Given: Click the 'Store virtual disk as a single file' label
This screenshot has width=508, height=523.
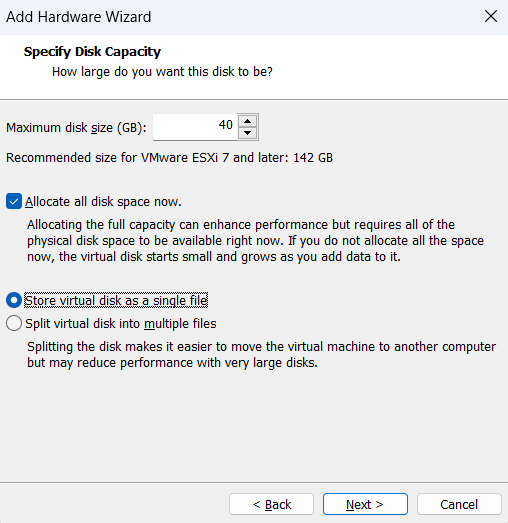Looking at the screenshot, I should pos(116,300).
